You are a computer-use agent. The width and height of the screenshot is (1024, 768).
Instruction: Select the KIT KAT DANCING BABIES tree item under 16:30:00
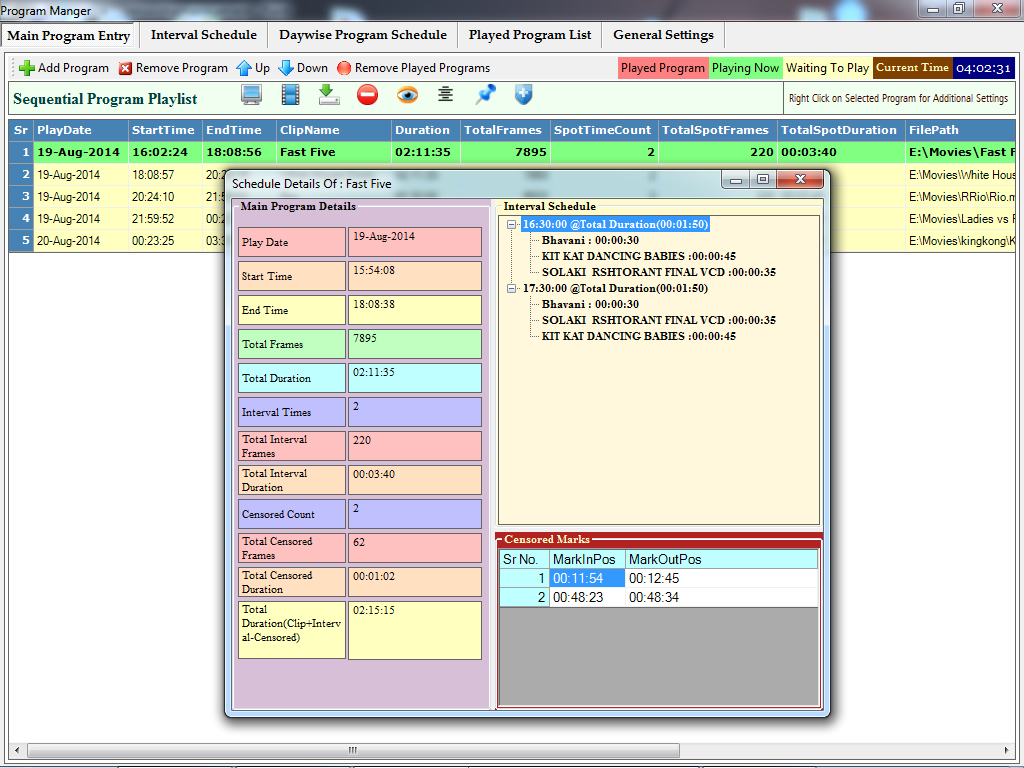point(638,256)
